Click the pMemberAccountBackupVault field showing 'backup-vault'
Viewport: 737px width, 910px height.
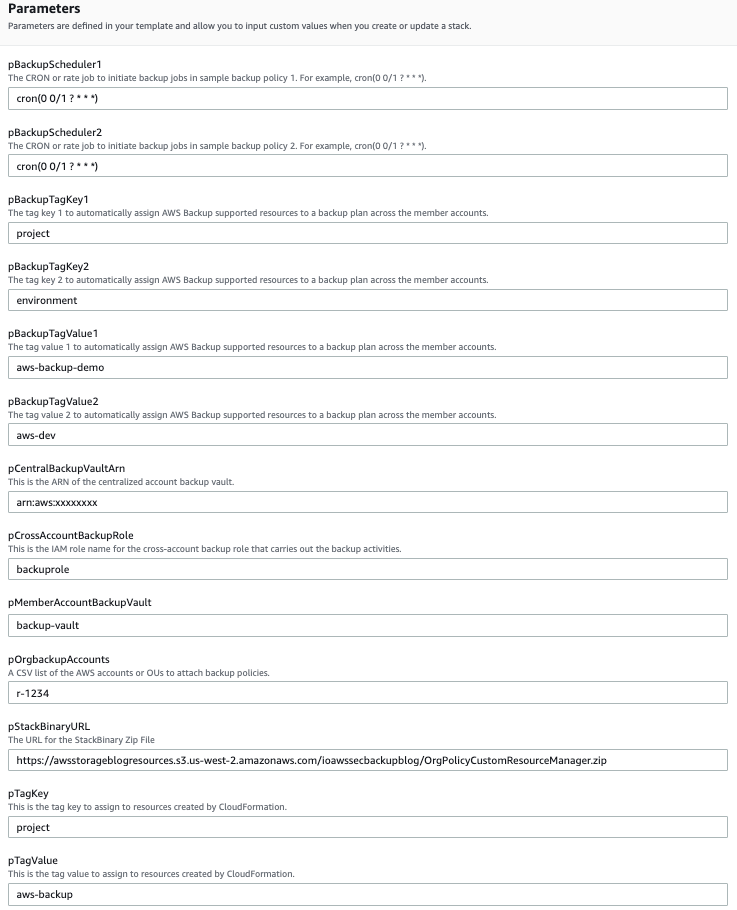(368, 625)
